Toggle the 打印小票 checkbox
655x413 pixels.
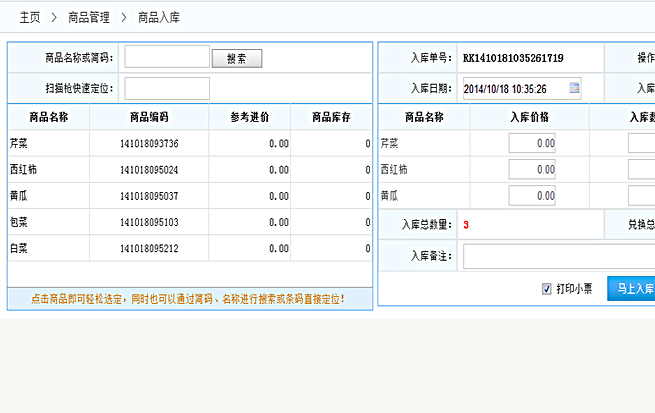[546, 289]
